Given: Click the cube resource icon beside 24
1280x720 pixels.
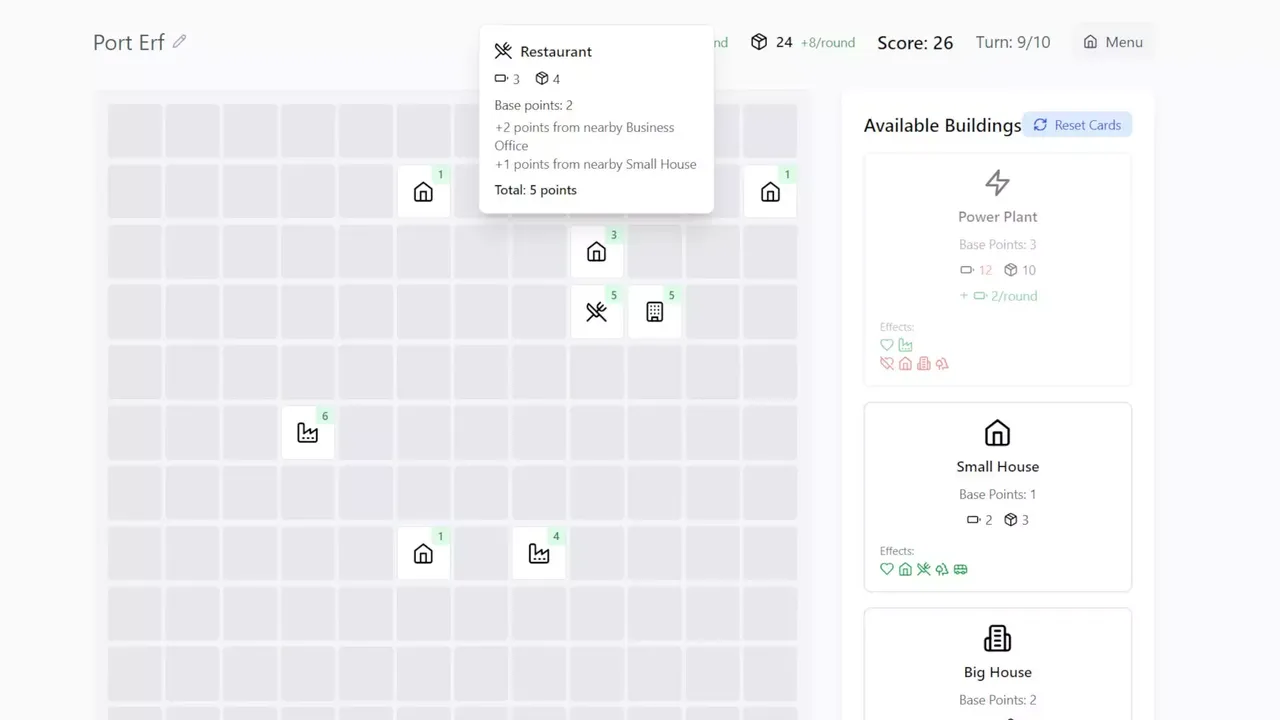Looking at the screenshot, I should coord(759,42).
